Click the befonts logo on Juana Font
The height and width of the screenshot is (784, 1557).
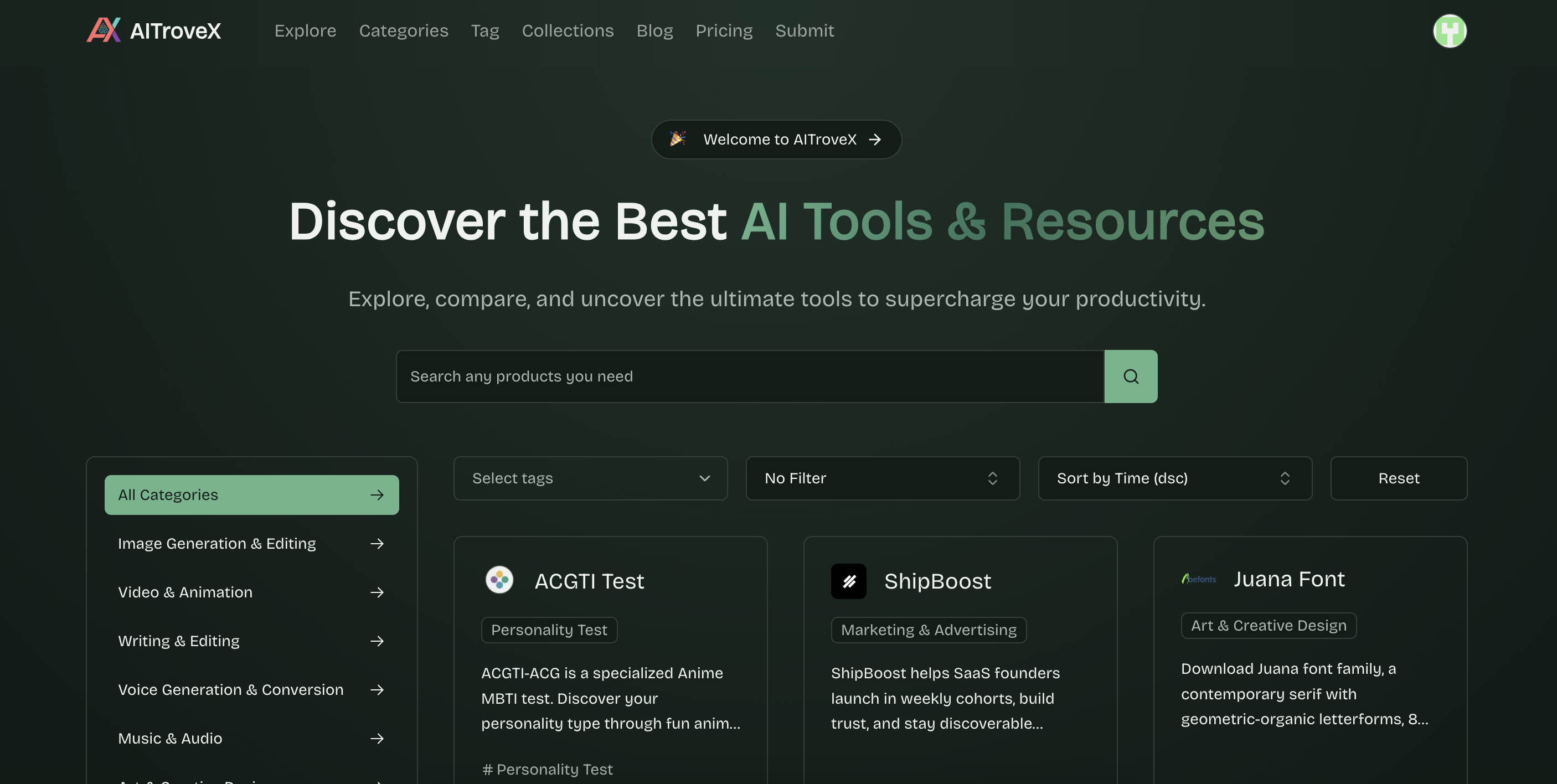1198,579
